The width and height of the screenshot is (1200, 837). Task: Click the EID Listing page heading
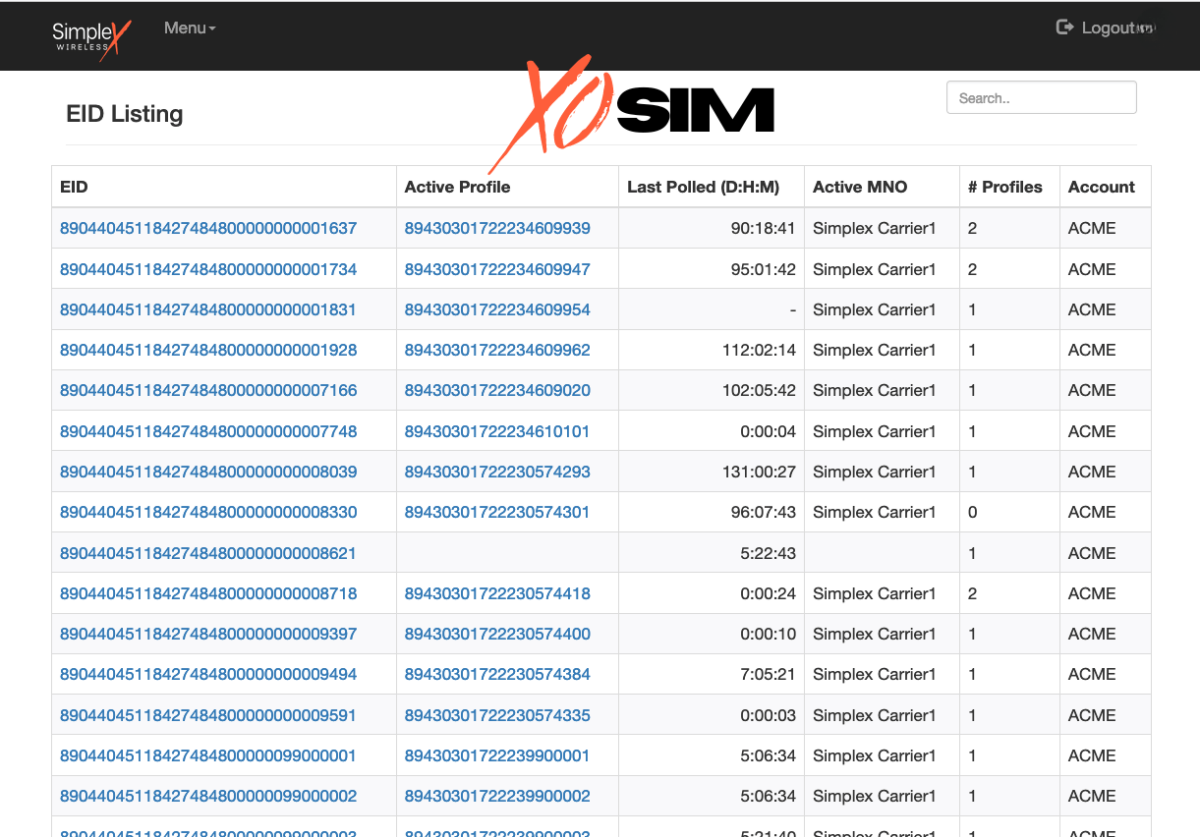[124, 113]
